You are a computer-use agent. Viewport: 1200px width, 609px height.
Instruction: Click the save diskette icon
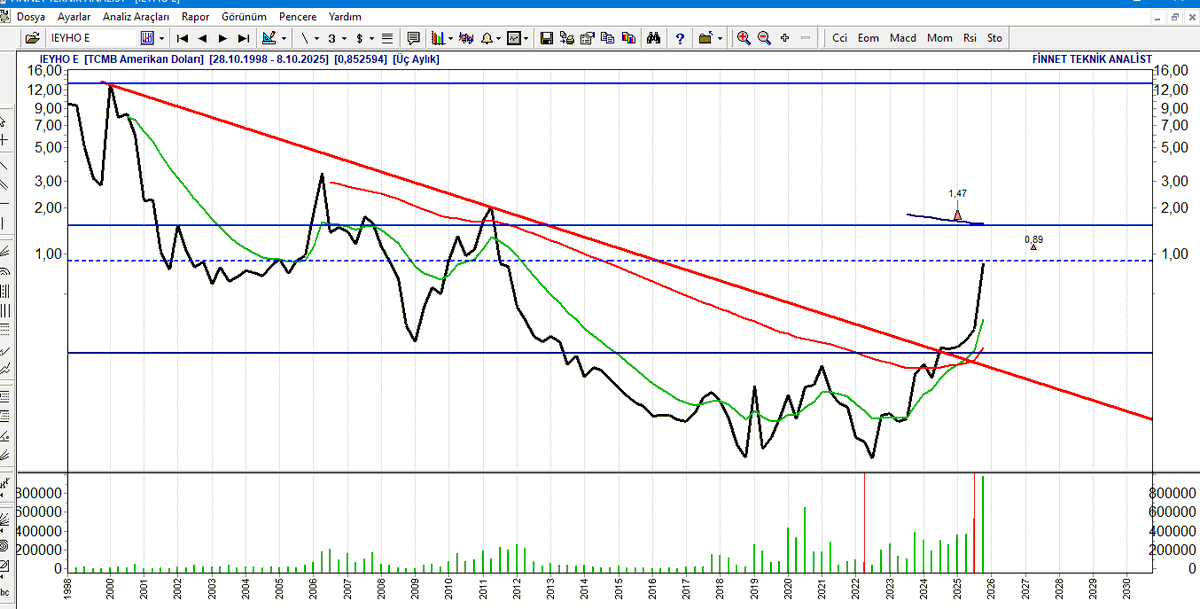(x=546, y=38)
